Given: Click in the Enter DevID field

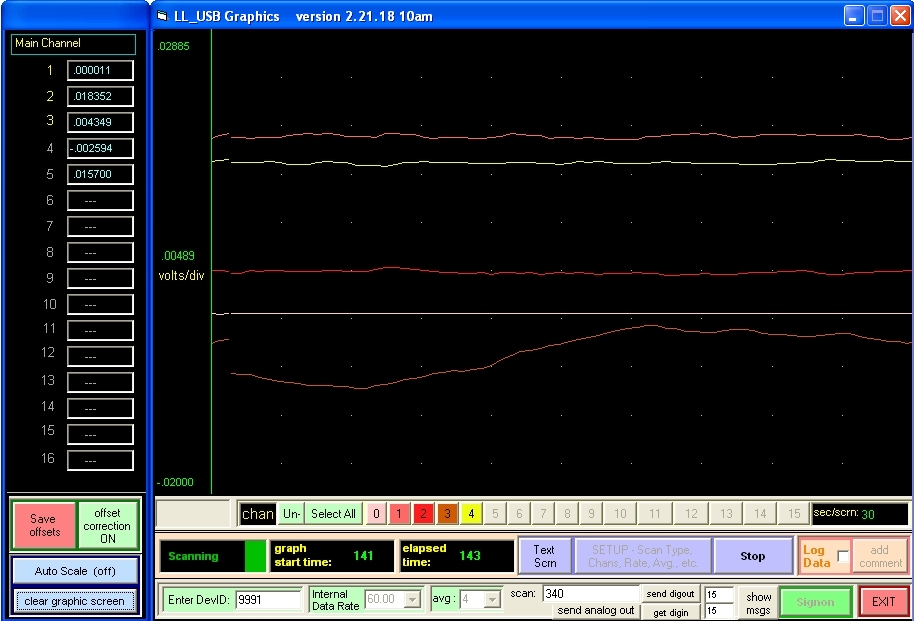Looking at the screenshot, I should point(268,600).
